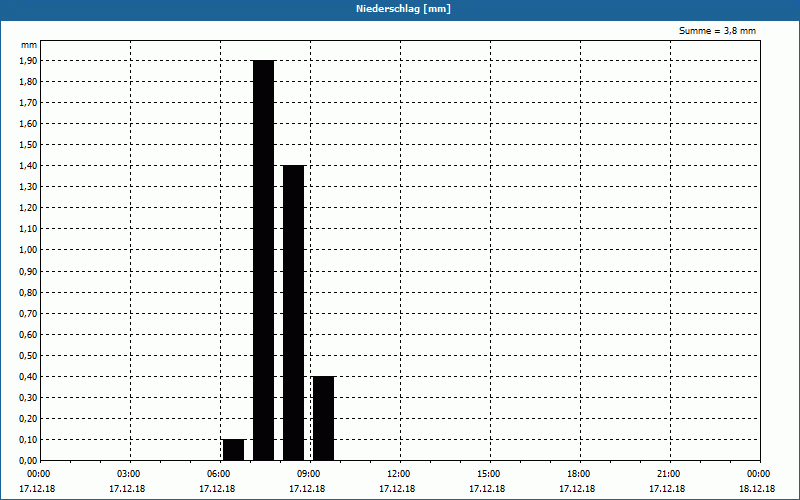Choose the 21:00 time label
The width and height of the screenshot is (800, 500).
coord(668,474)
